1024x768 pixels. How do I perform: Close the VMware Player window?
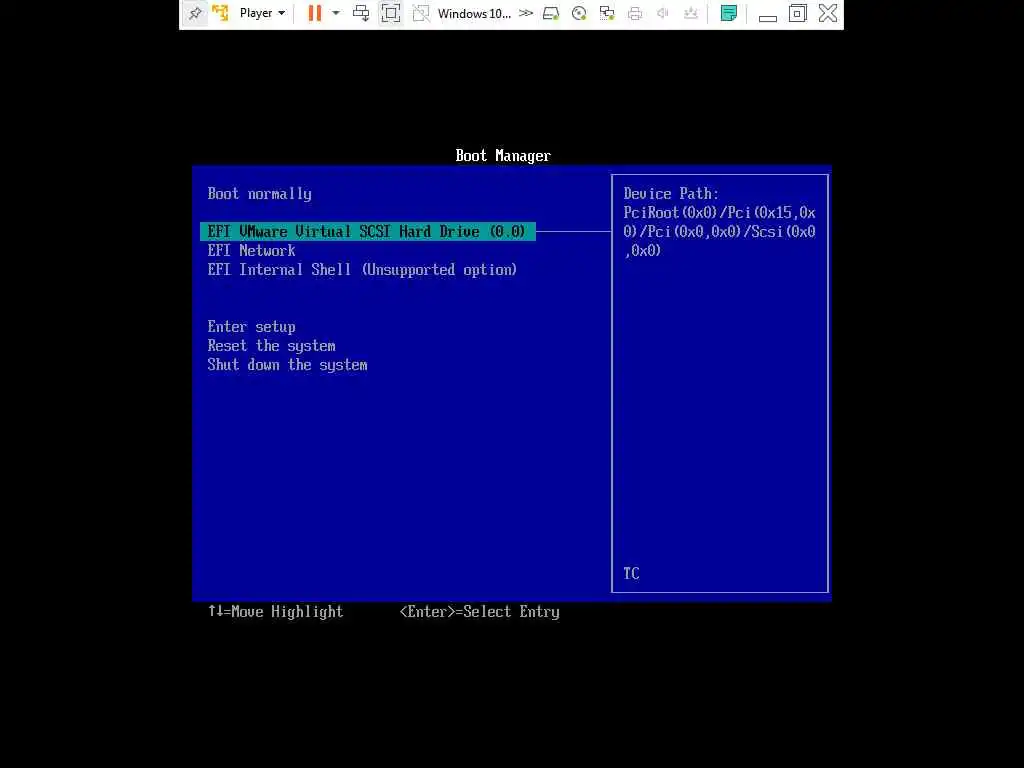[828, 13]
